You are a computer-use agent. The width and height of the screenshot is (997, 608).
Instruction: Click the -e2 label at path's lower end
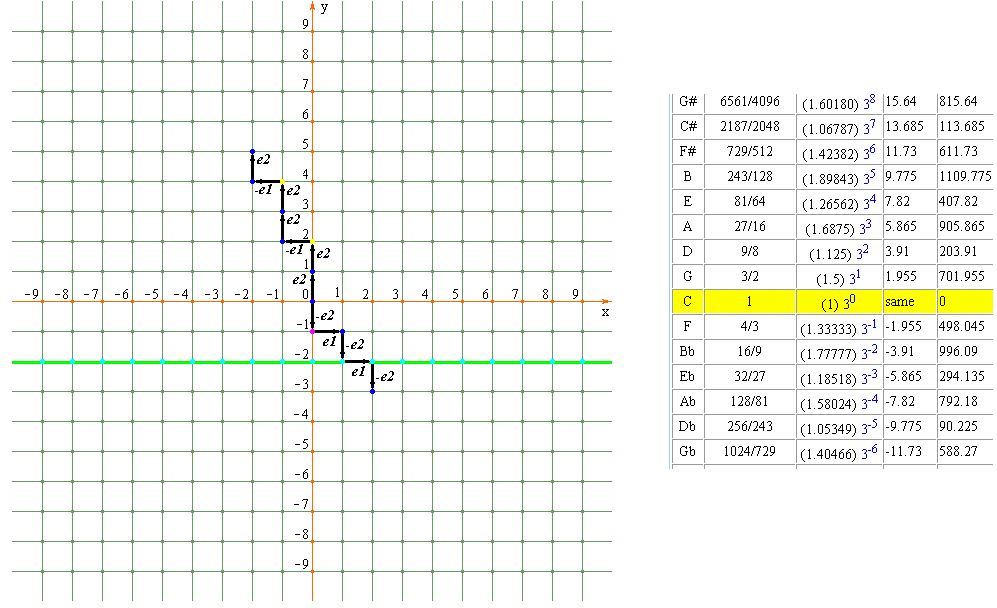[384, 377]
